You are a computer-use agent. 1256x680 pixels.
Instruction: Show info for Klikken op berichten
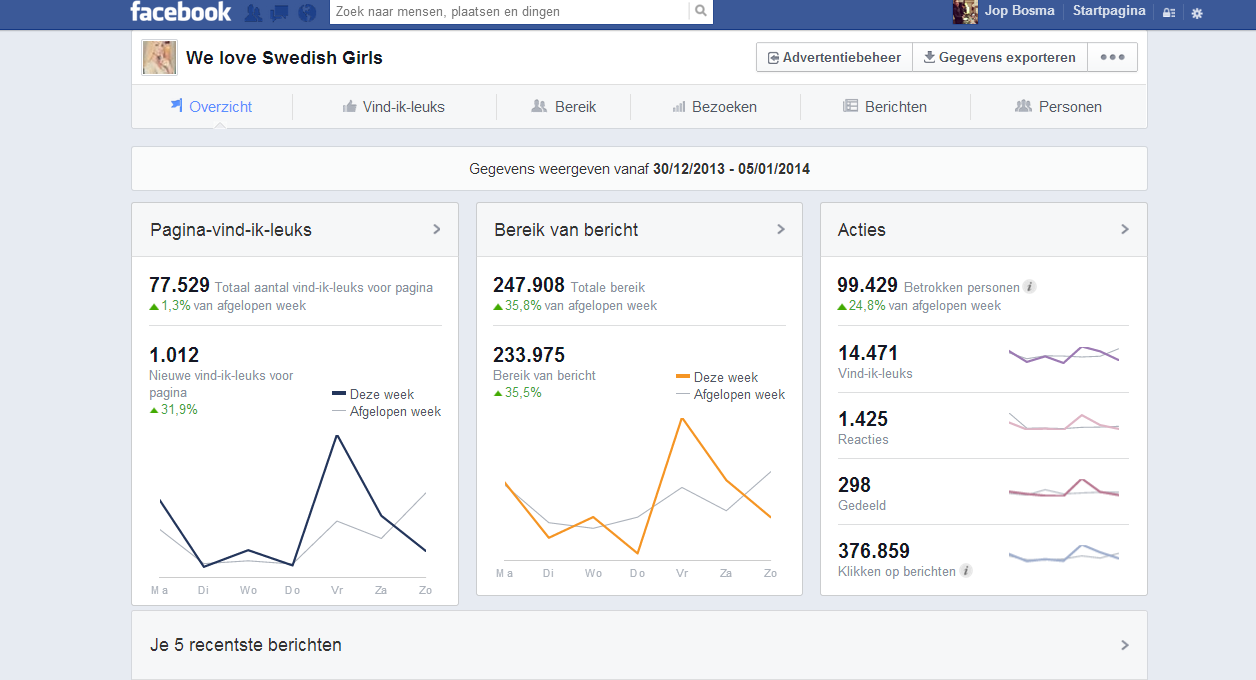(x=966, y=571)
